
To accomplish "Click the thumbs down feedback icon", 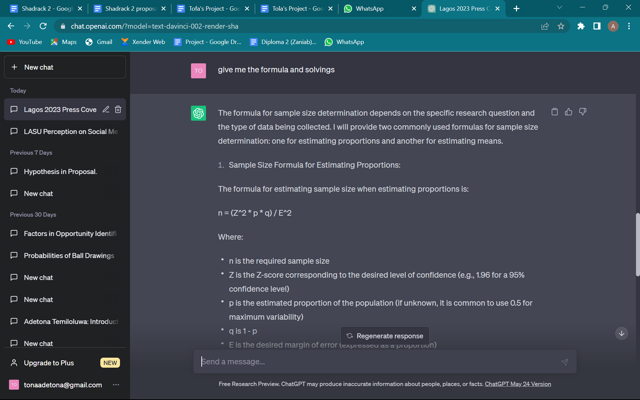I will [583, 112].
